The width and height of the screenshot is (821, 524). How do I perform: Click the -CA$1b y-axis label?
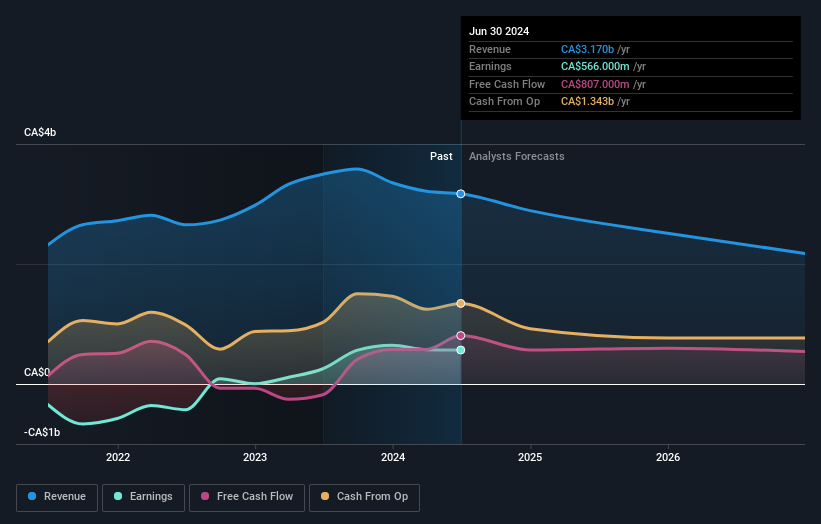pos(42,432)
